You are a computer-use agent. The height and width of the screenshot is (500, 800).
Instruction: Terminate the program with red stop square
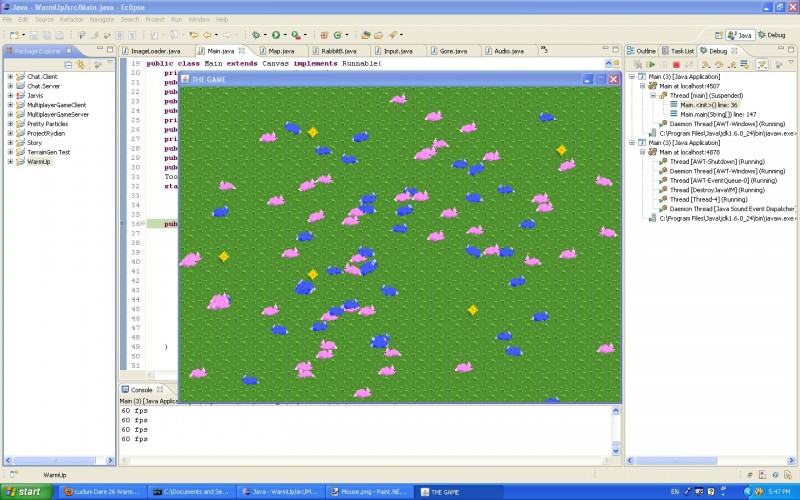(676, 65)
